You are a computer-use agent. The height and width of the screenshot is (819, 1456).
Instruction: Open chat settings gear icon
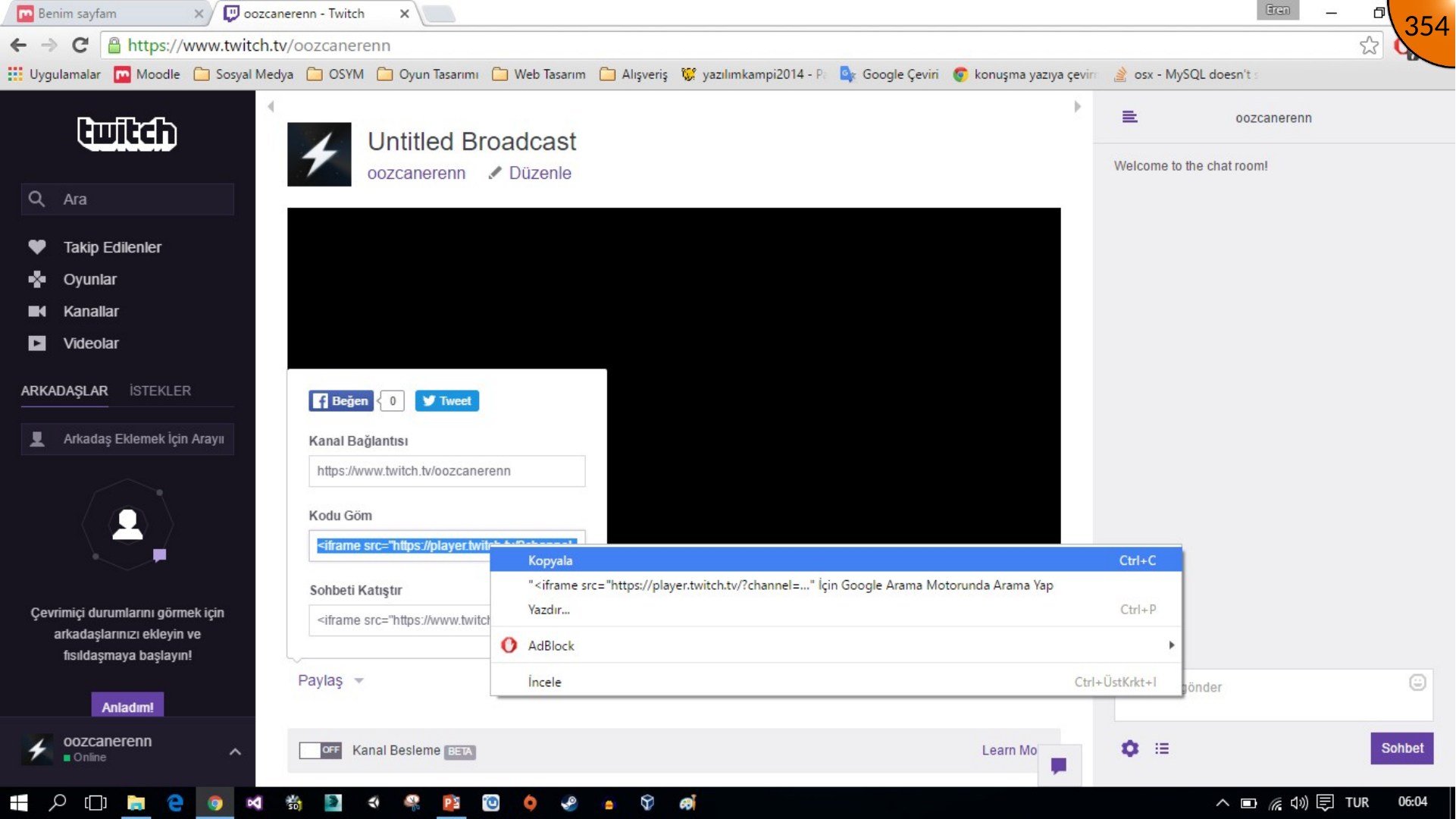pos(1129,748)
